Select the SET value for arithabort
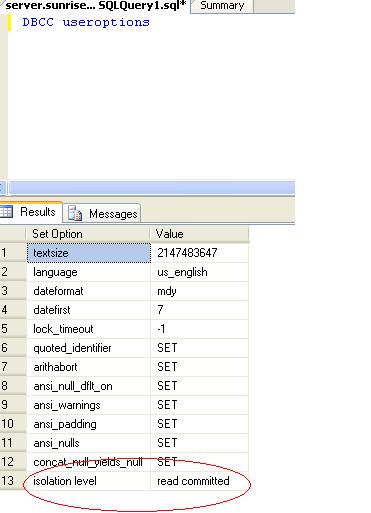371x513 pixels. [200, 367]
